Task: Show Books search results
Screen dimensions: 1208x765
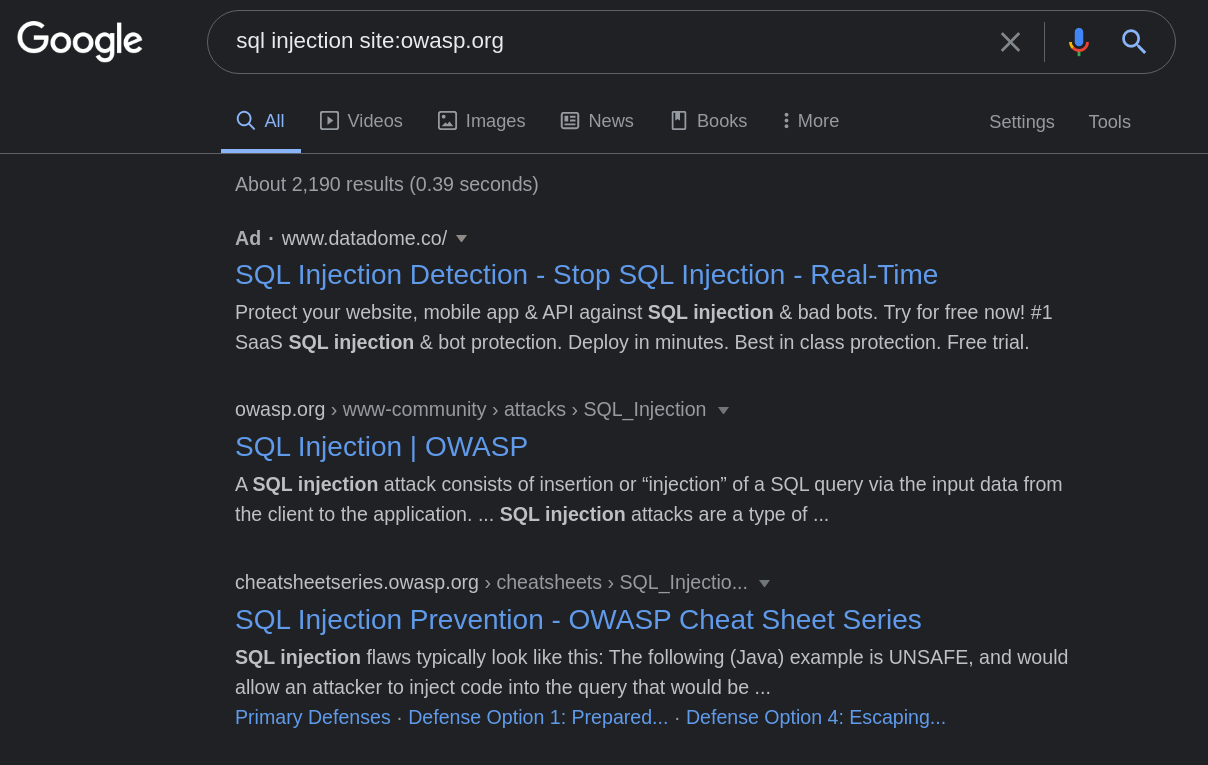Action: (708, 121)
